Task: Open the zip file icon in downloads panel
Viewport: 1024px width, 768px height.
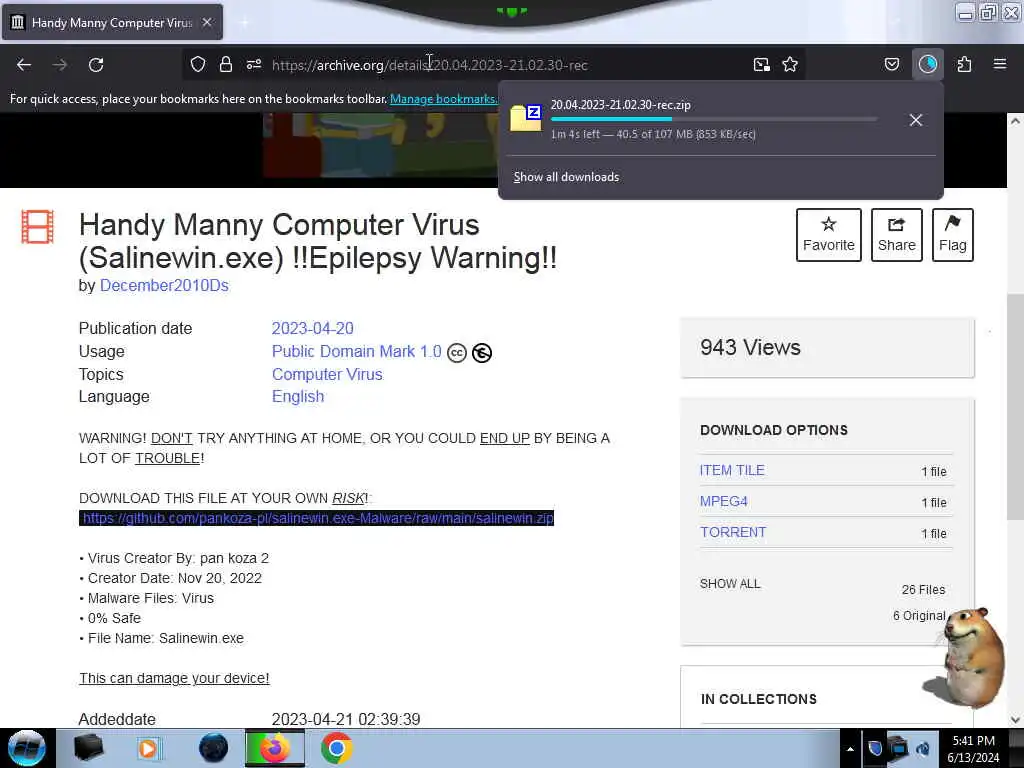Action: pos(526,118)
